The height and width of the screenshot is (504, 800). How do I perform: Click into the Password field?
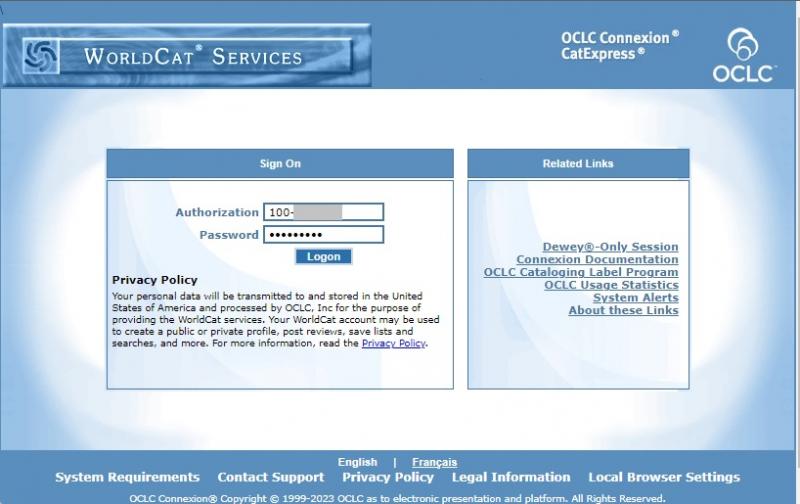click(x=323, y=235)
